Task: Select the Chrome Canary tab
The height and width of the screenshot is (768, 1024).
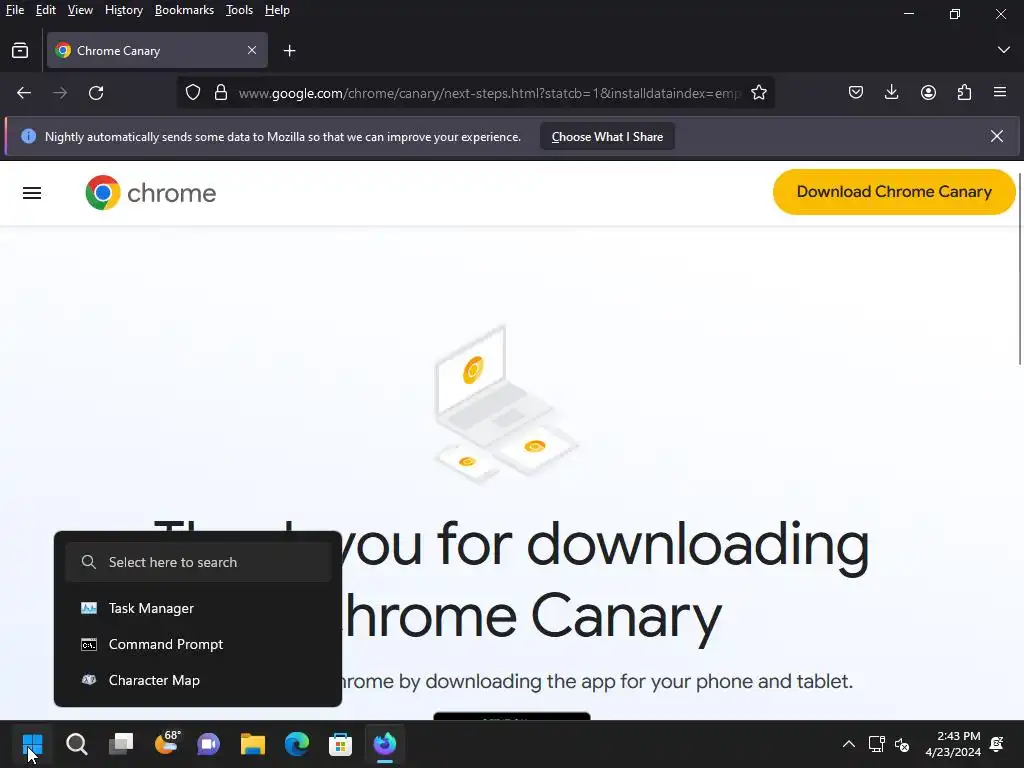Action: (157, 50)
